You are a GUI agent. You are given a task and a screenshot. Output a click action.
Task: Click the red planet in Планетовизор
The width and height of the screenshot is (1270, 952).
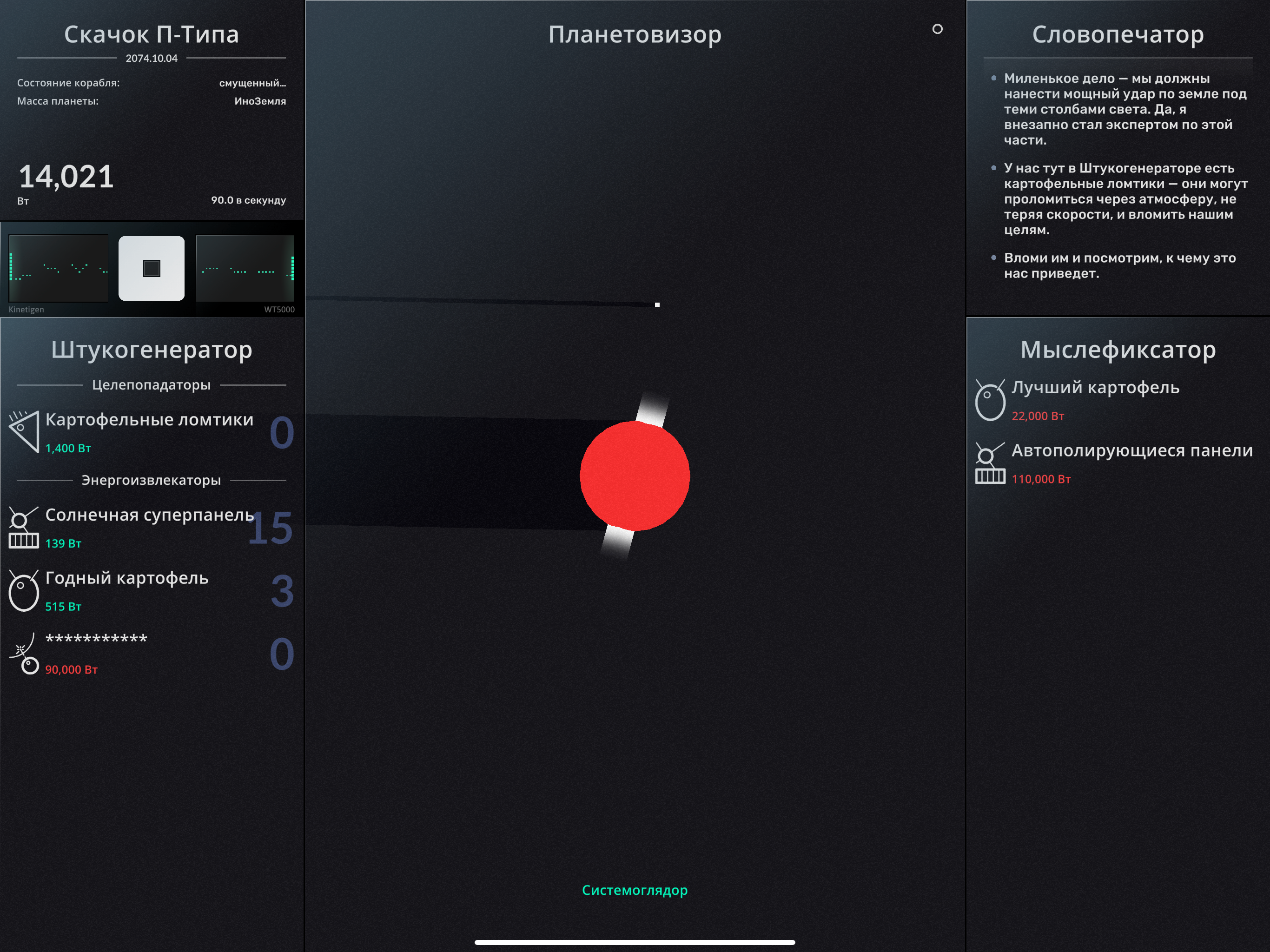click(635, 476)
